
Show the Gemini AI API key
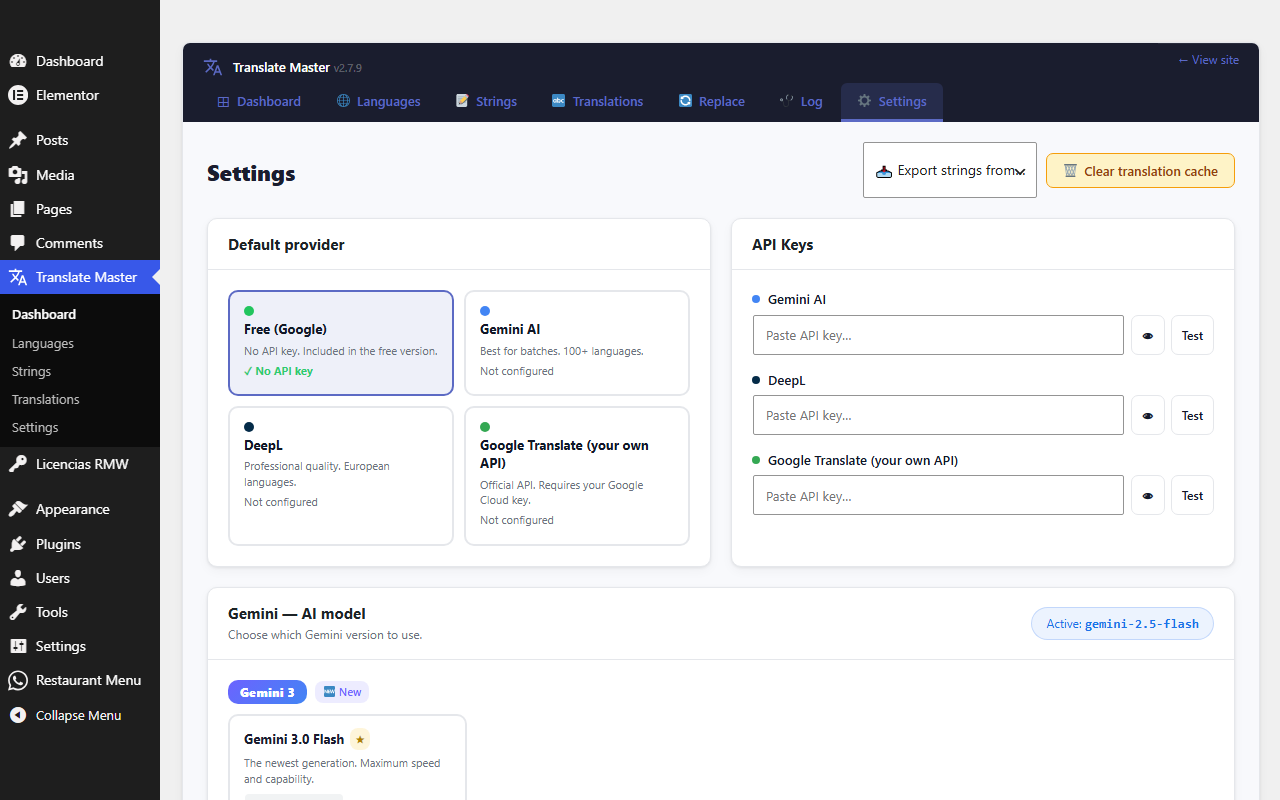(1148, 335)
